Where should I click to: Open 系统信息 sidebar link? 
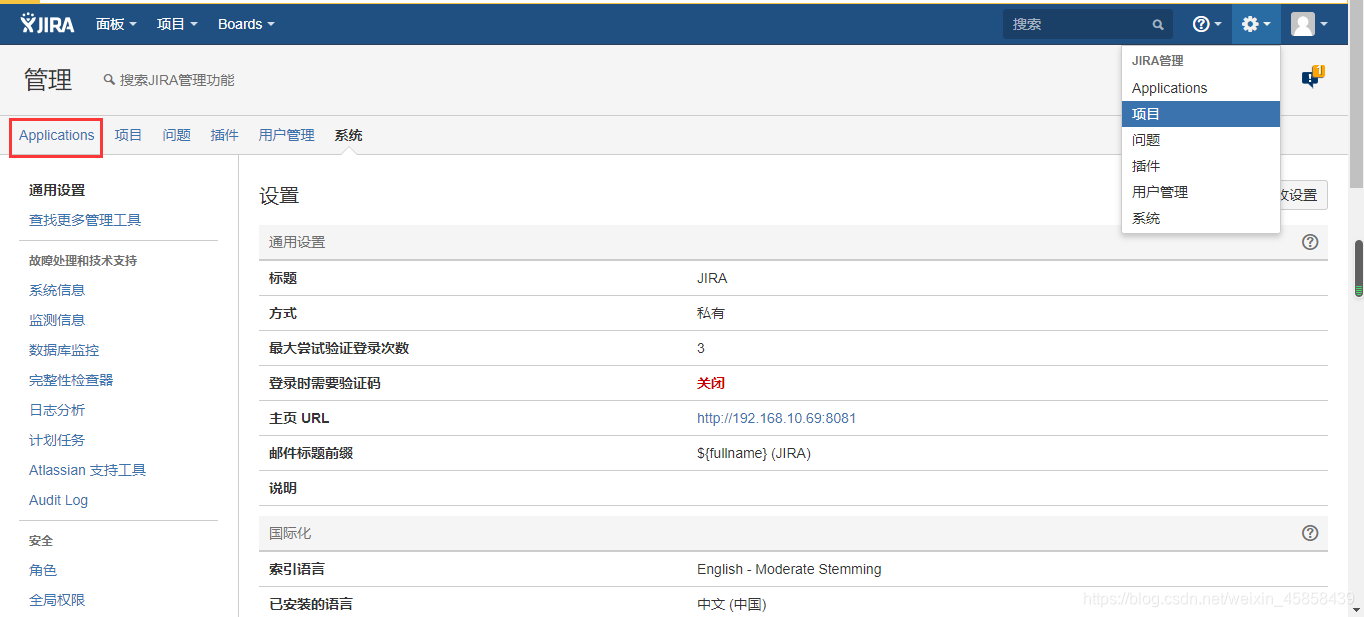[x=57, y=290]
